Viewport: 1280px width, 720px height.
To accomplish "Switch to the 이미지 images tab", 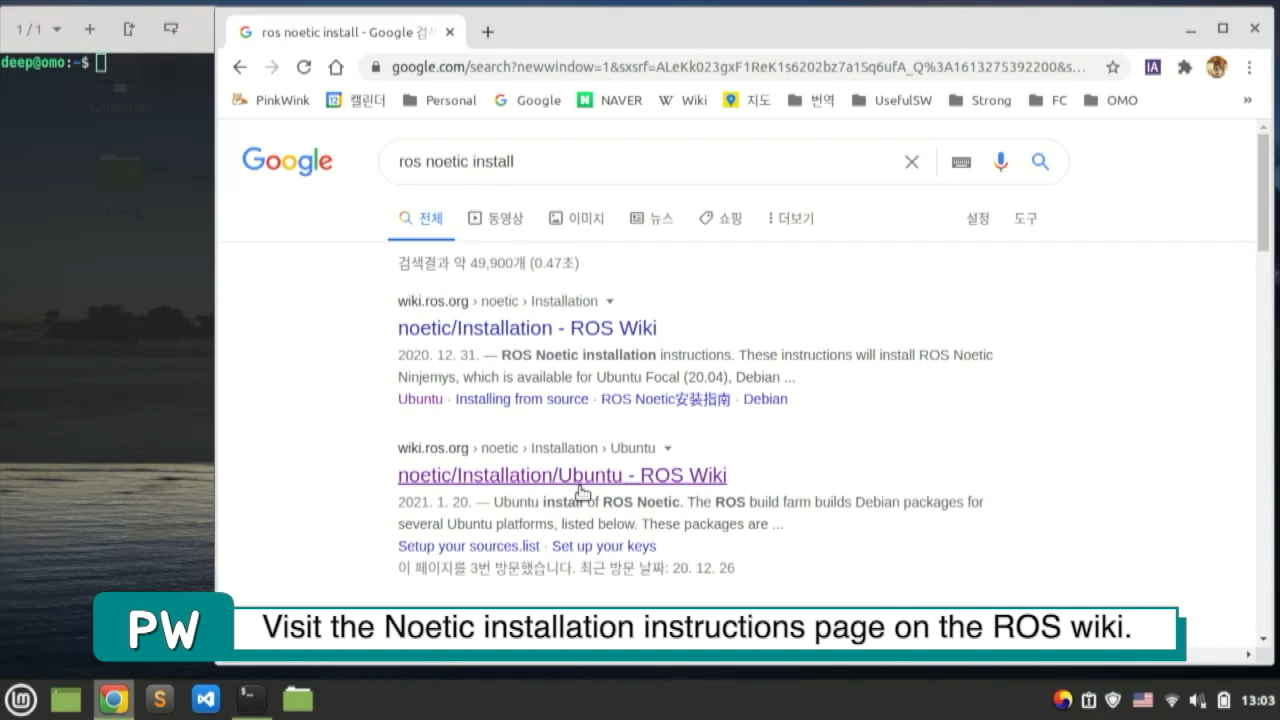I will click(x=577, y=218).
